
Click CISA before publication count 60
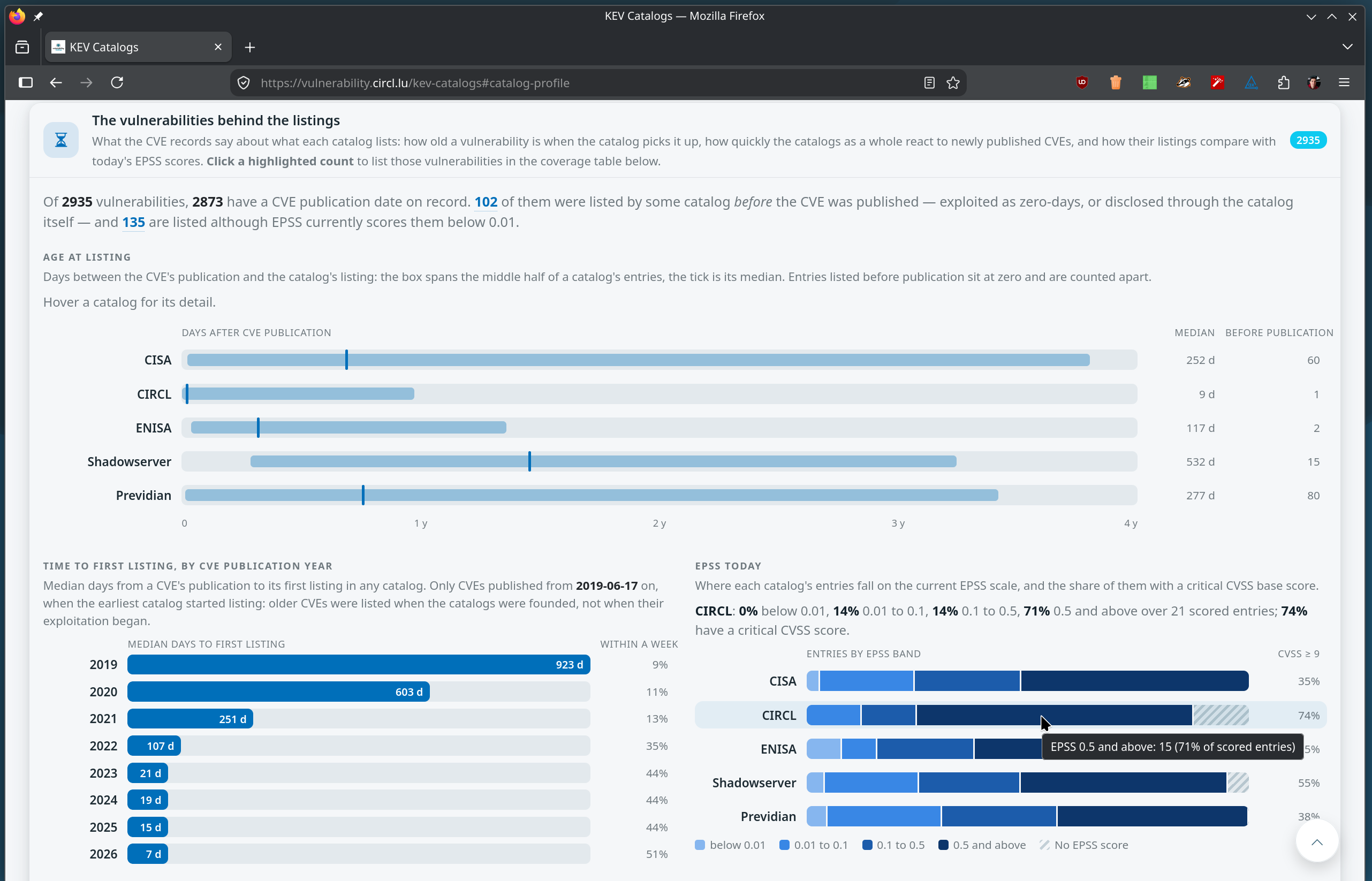[x=1313, y=360]
